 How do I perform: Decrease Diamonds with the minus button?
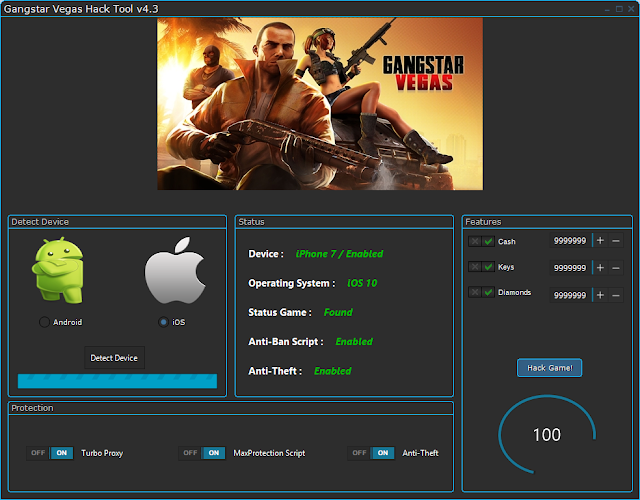pos(616,295)
